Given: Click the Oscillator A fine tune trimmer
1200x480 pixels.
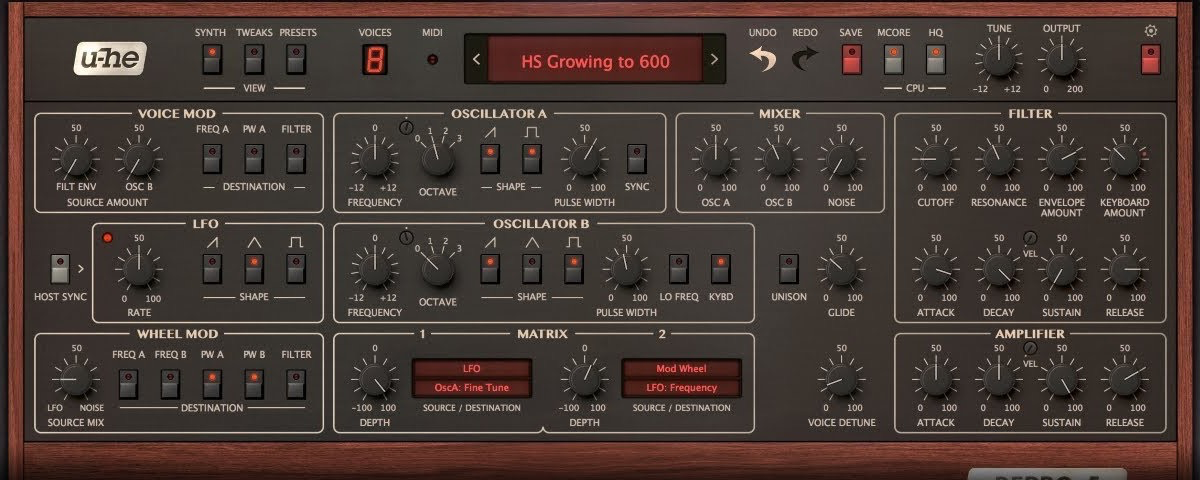Looking at the screenshot, I should (x=405, y=128).
